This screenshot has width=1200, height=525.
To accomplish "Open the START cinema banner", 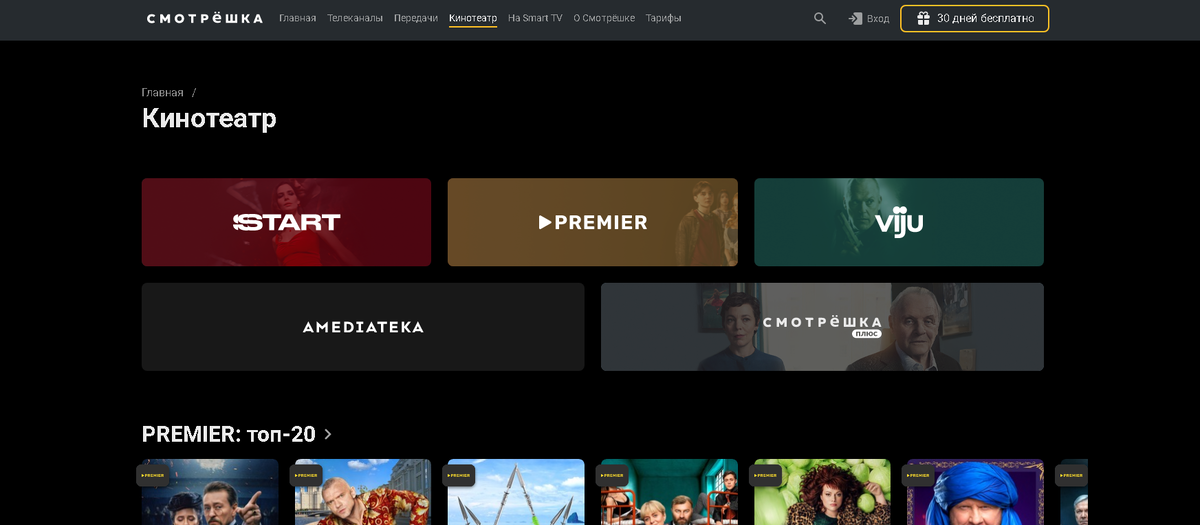I will point(286,222).
